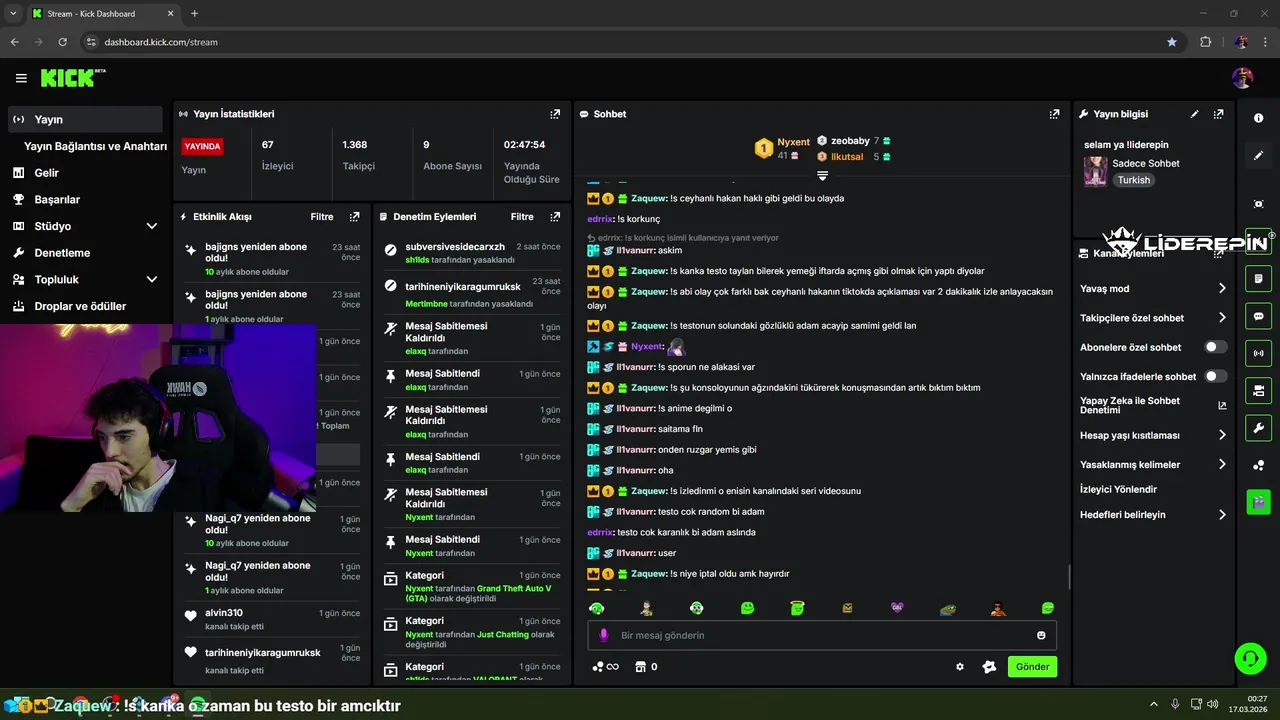The image size is (1280, 720).
Task: Click the Sadece Sohbet category thumbnail
Action: 1096,171
